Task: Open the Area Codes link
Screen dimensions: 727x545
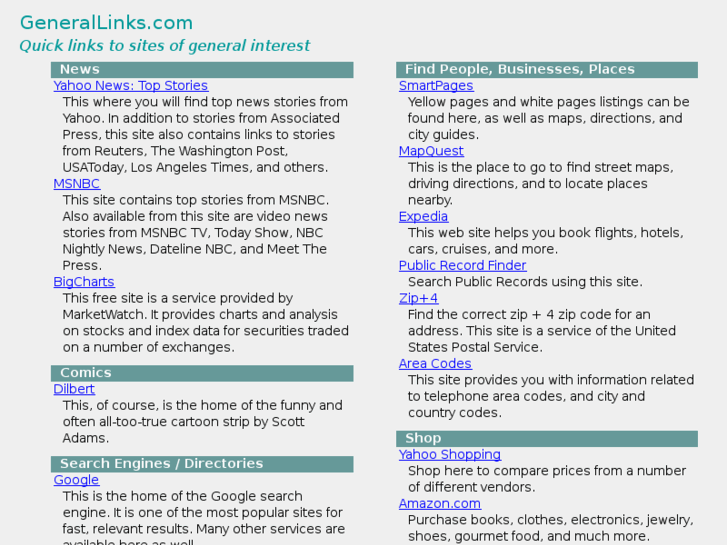Action: pos(435,364)
